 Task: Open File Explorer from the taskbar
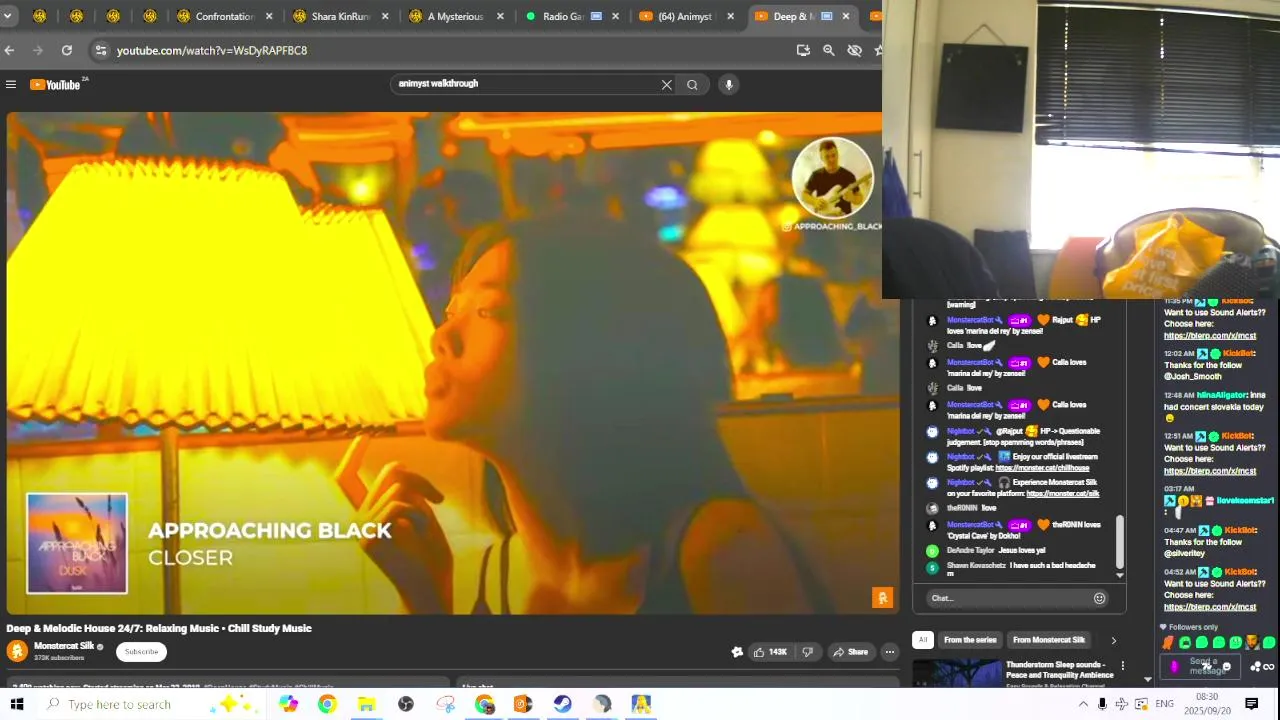click(x=366, y=704)
